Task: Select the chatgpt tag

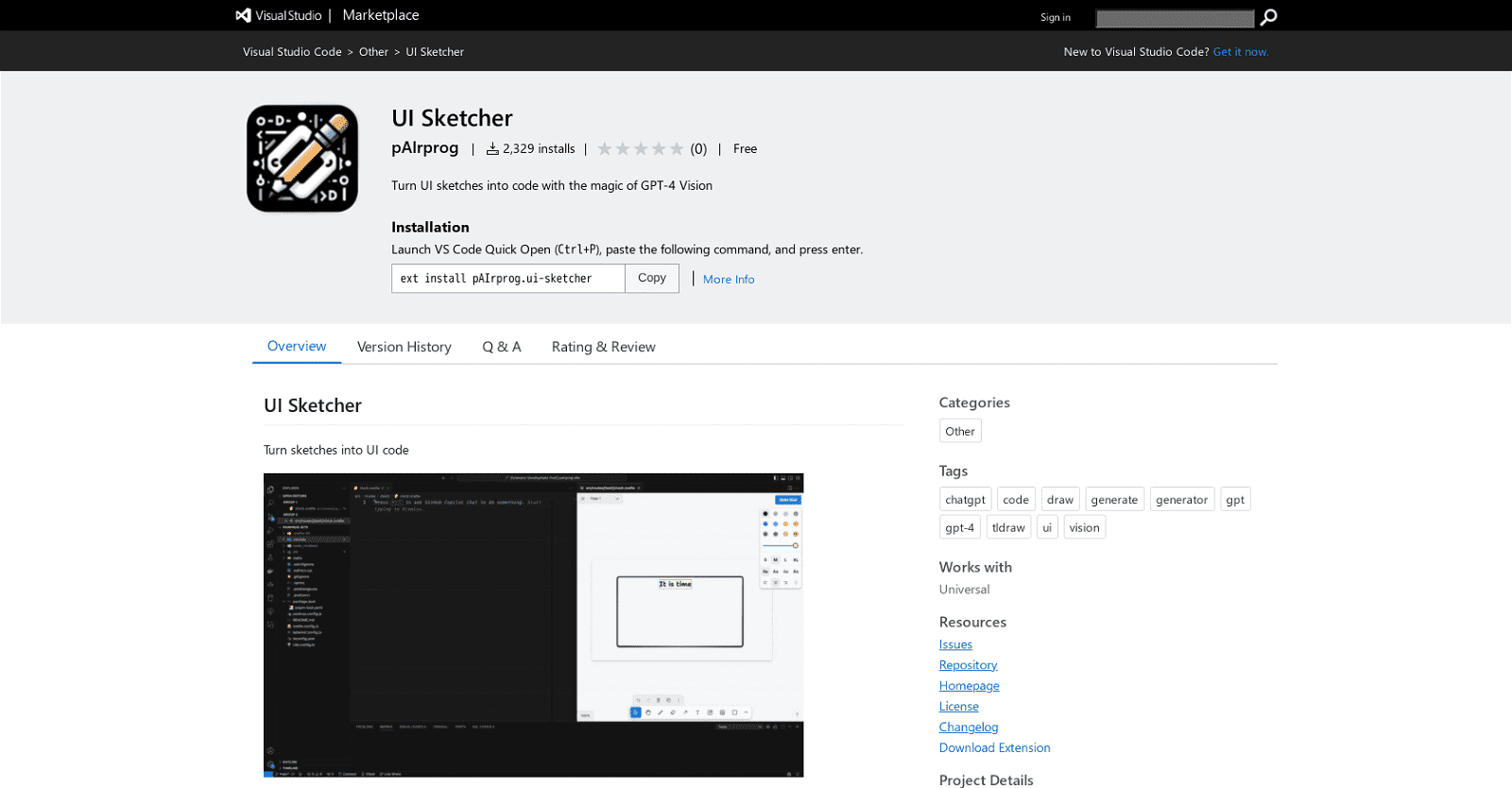Action: (965, 500)
